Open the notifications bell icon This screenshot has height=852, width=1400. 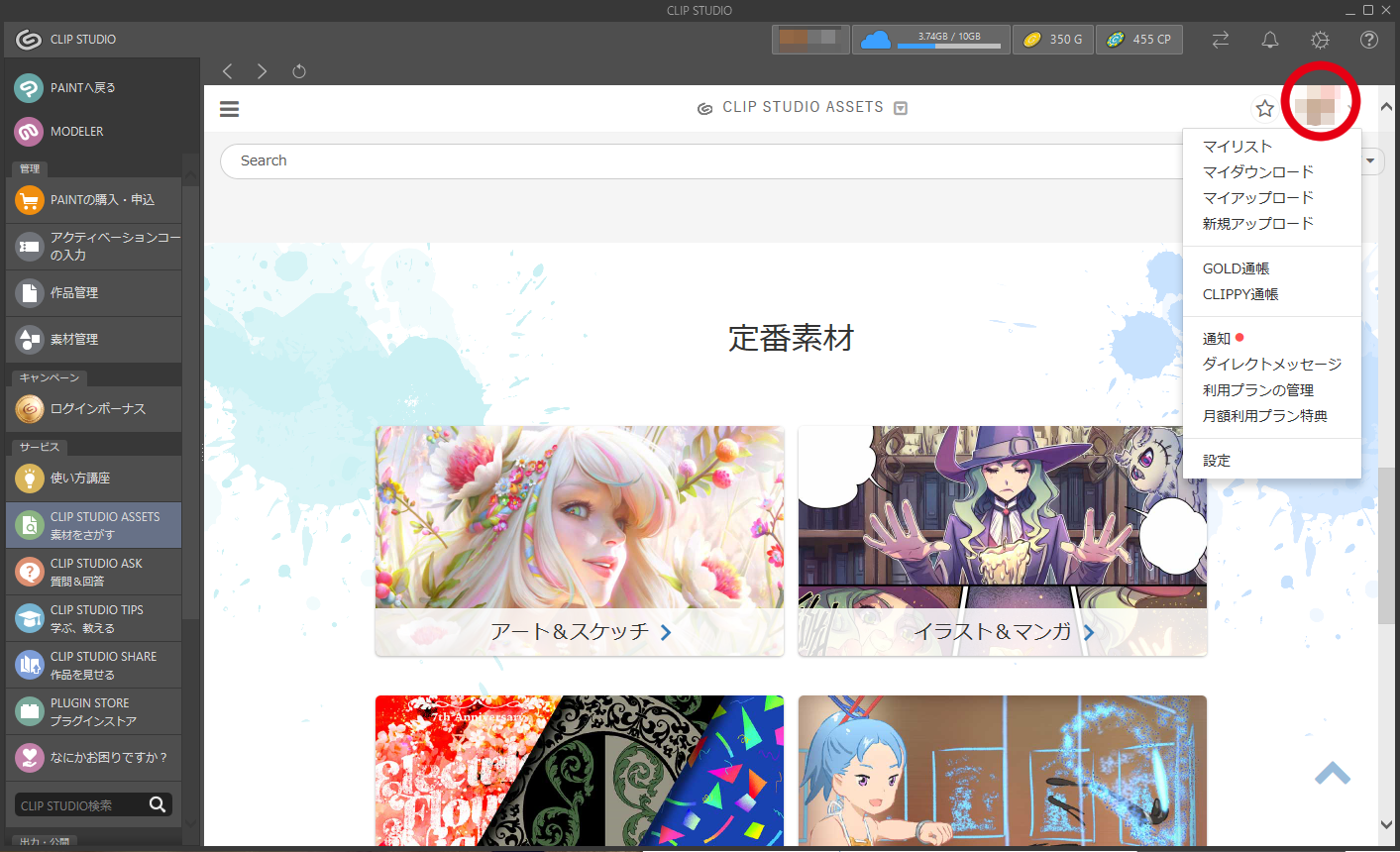pyautogui.click(x=1269, y=40)
